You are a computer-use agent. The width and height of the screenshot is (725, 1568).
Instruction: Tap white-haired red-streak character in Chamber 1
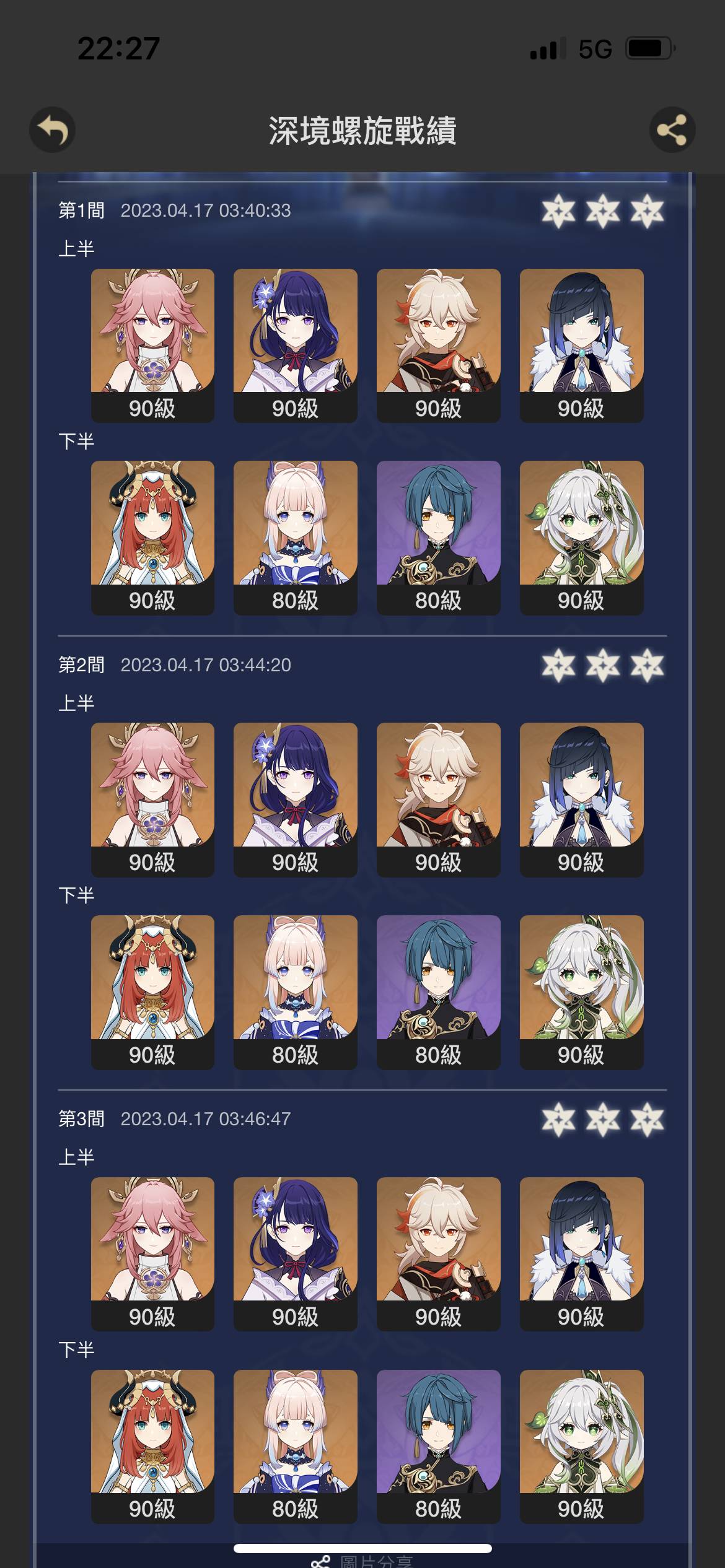tap(438, 346)
